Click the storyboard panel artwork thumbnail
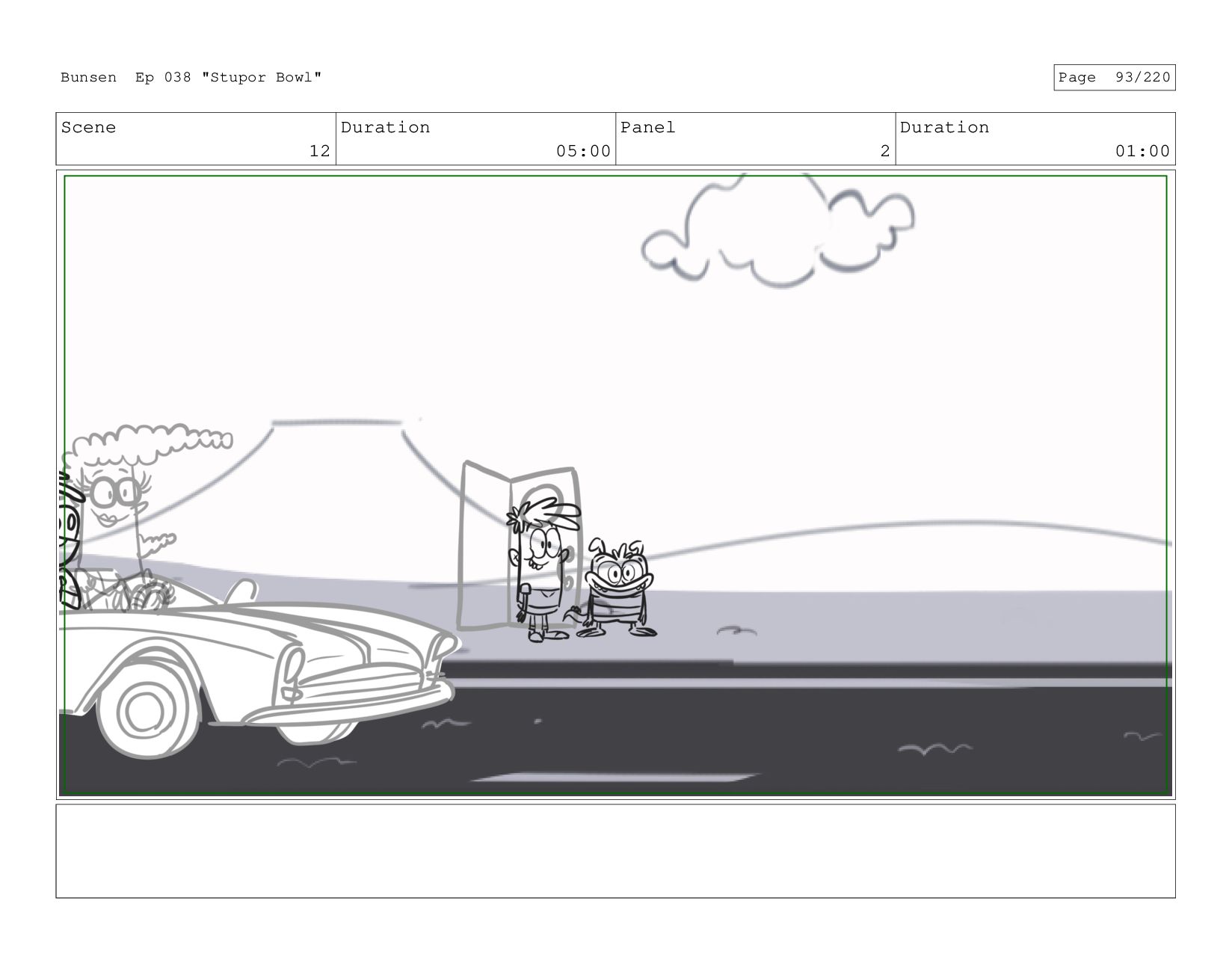 click(615, 484)
